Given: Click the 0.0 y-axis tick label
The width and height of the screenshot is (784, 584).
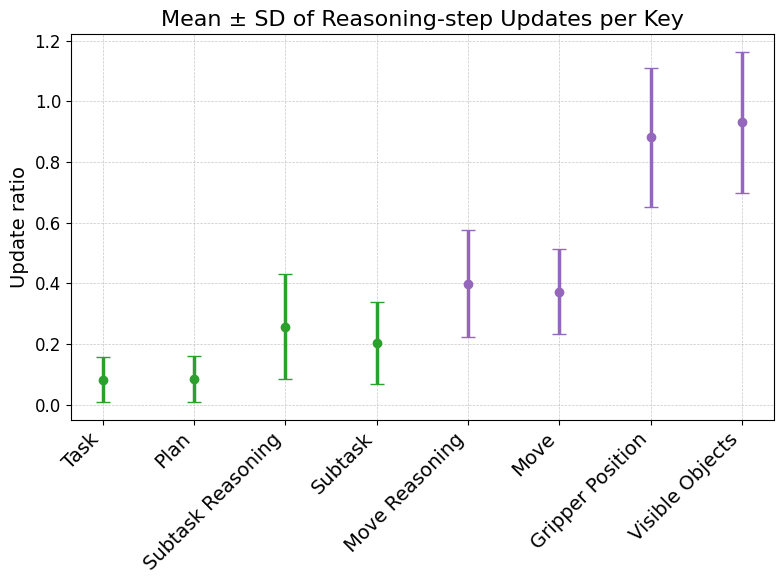Looking at the screenshot, I should 46,405.
